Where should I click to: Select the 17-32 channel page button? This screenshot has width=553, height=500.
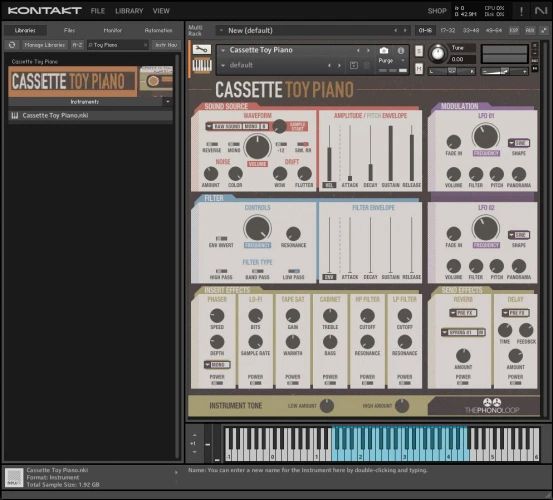pyautogui.click(x=448, y=30)
